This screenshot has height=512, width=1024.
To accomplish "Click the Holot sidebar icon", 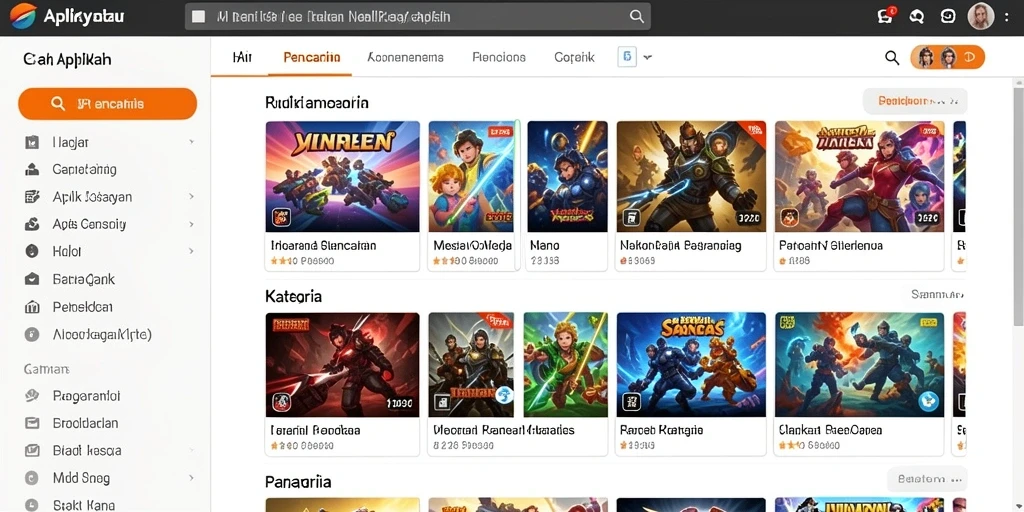I will coord(31,251).
